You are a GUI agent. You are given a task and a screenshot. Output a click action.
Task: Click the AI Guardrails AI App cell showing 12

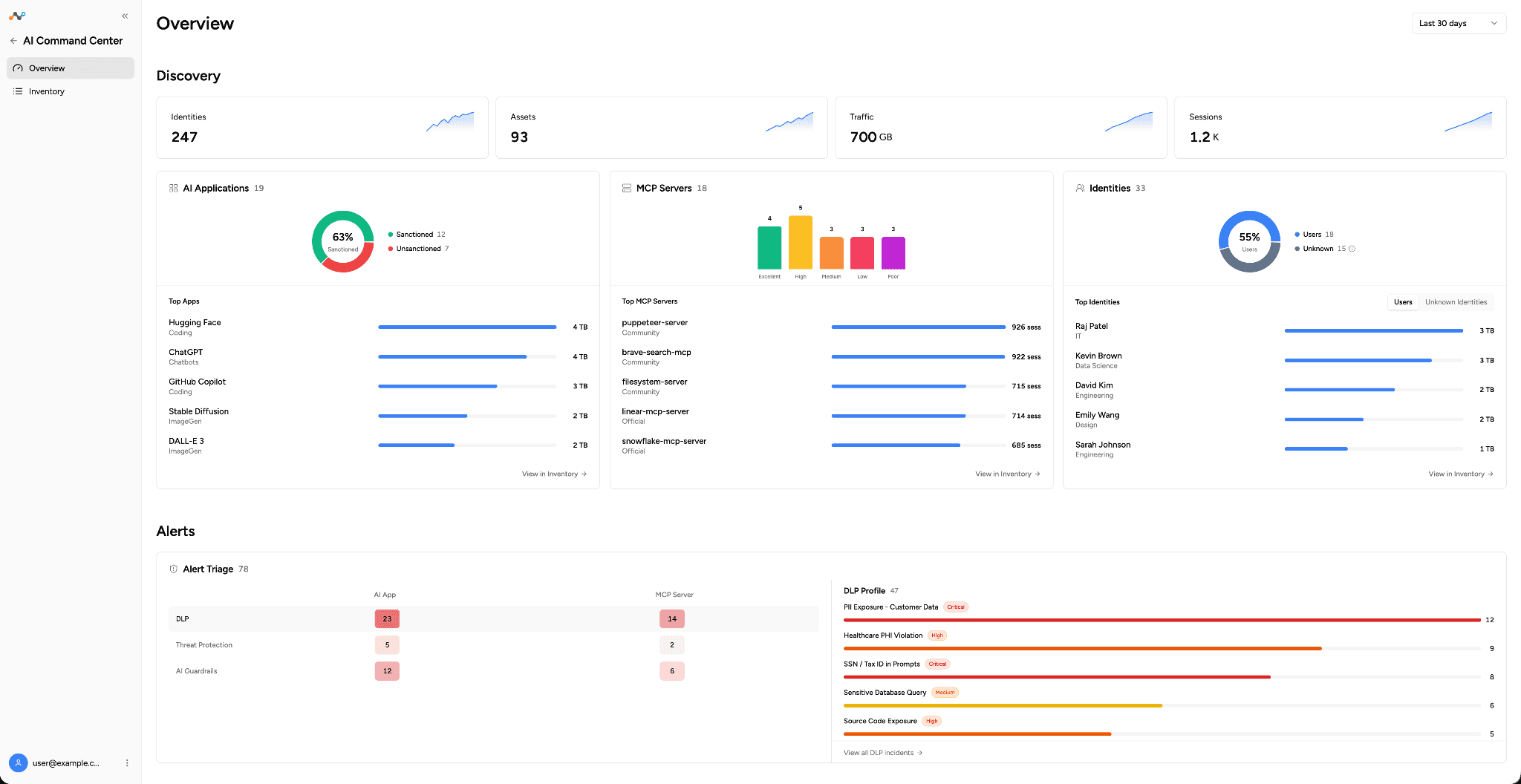[387, 671]
